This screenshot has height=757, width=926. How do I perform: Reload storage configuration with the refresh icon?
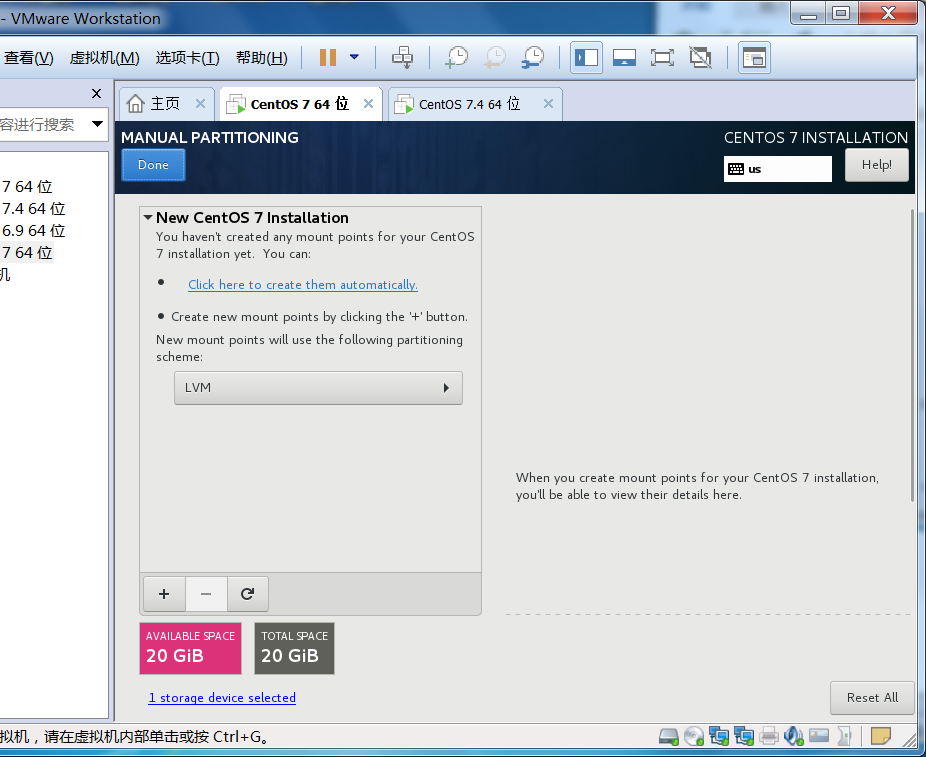(x=247, y=594)
